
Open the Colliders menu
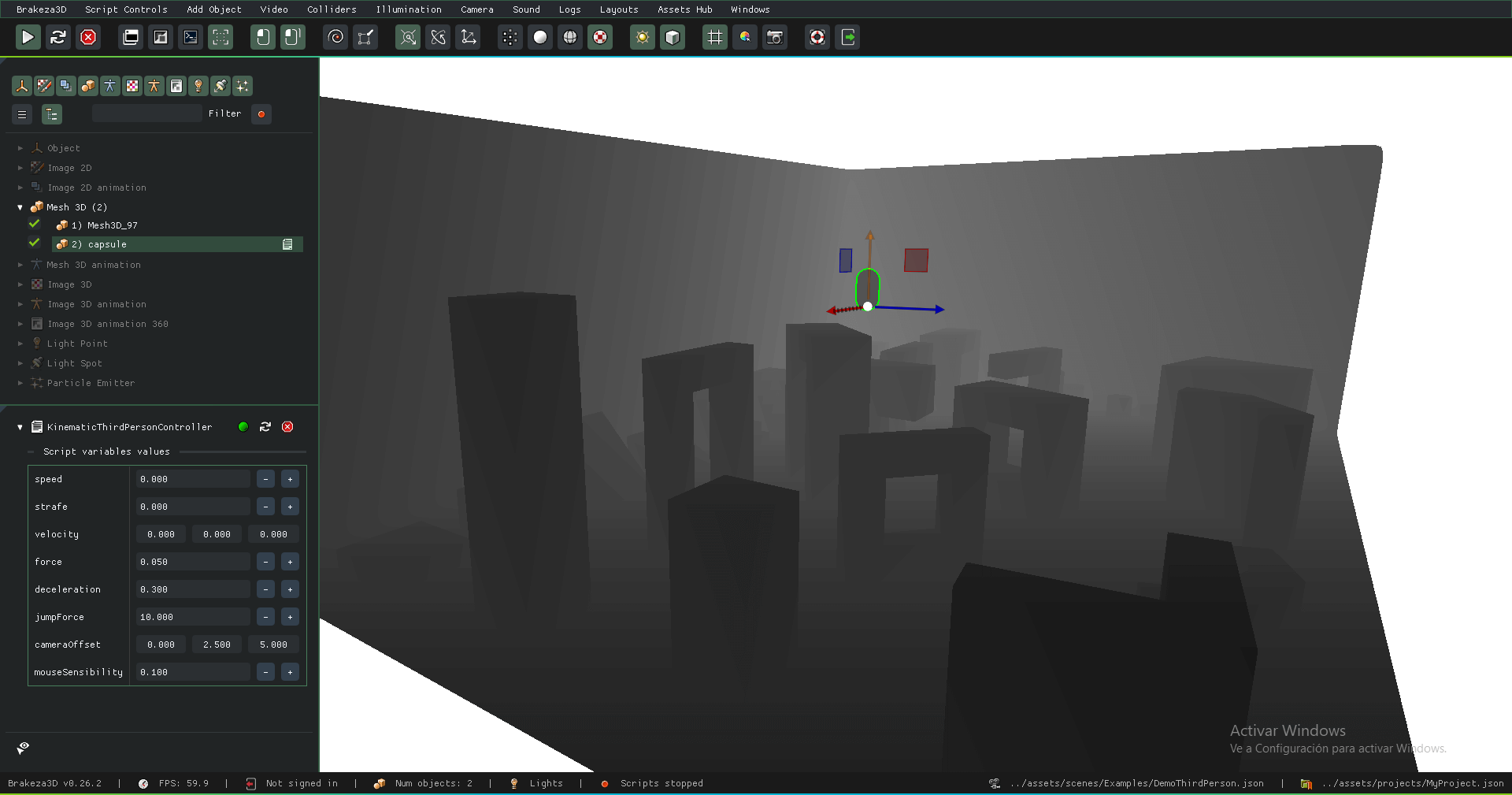(332, 9)
